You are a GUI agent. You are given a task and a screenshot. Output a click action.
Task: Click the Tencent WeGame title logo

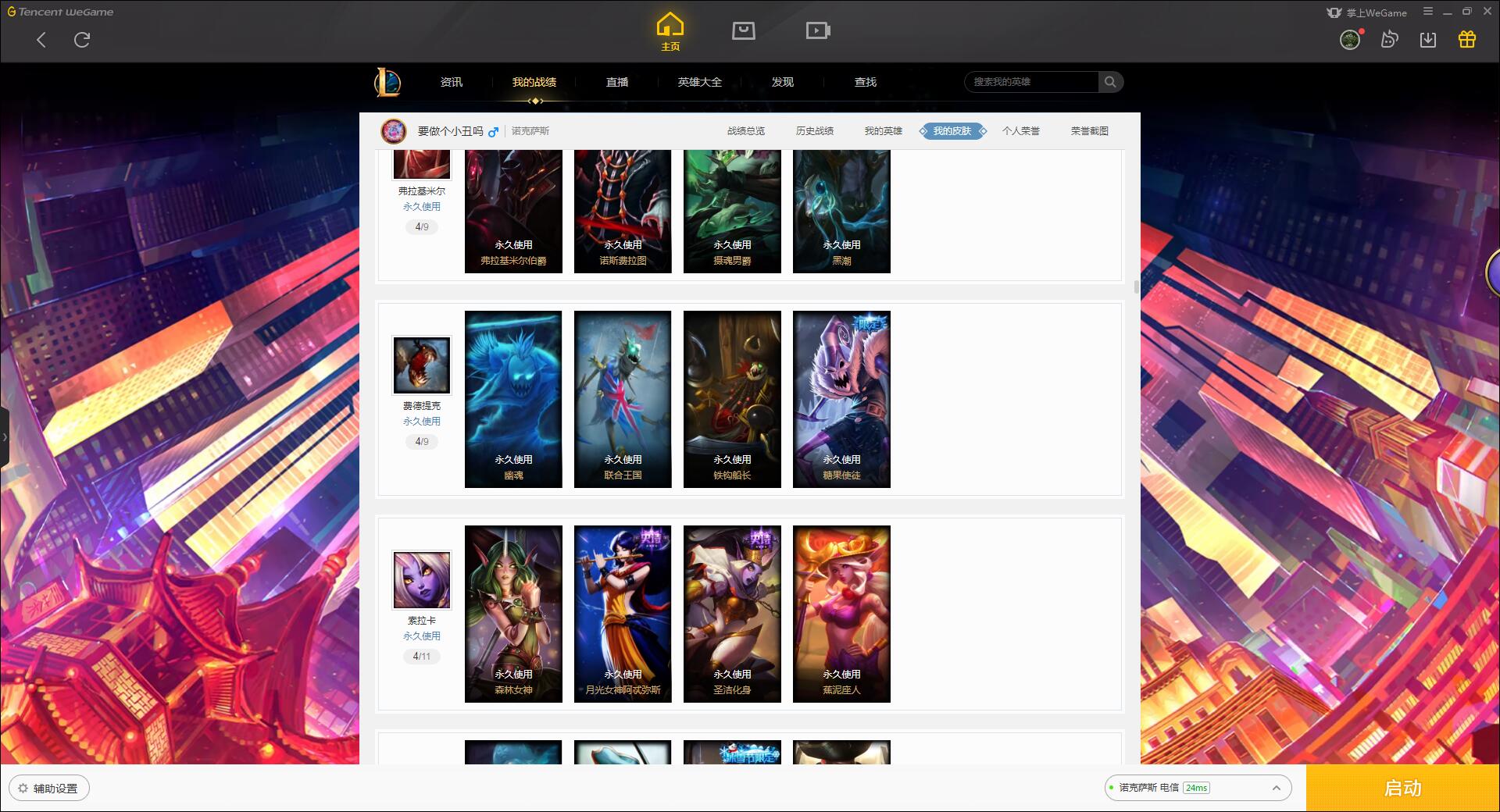[60, 12]
